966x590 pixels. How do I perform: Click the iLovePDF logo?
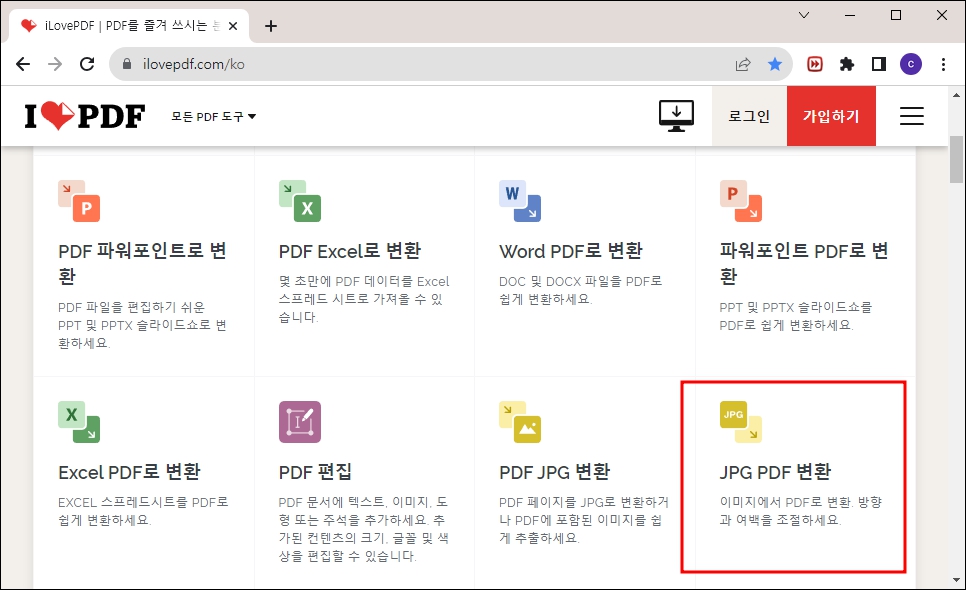tap(85, 116)
